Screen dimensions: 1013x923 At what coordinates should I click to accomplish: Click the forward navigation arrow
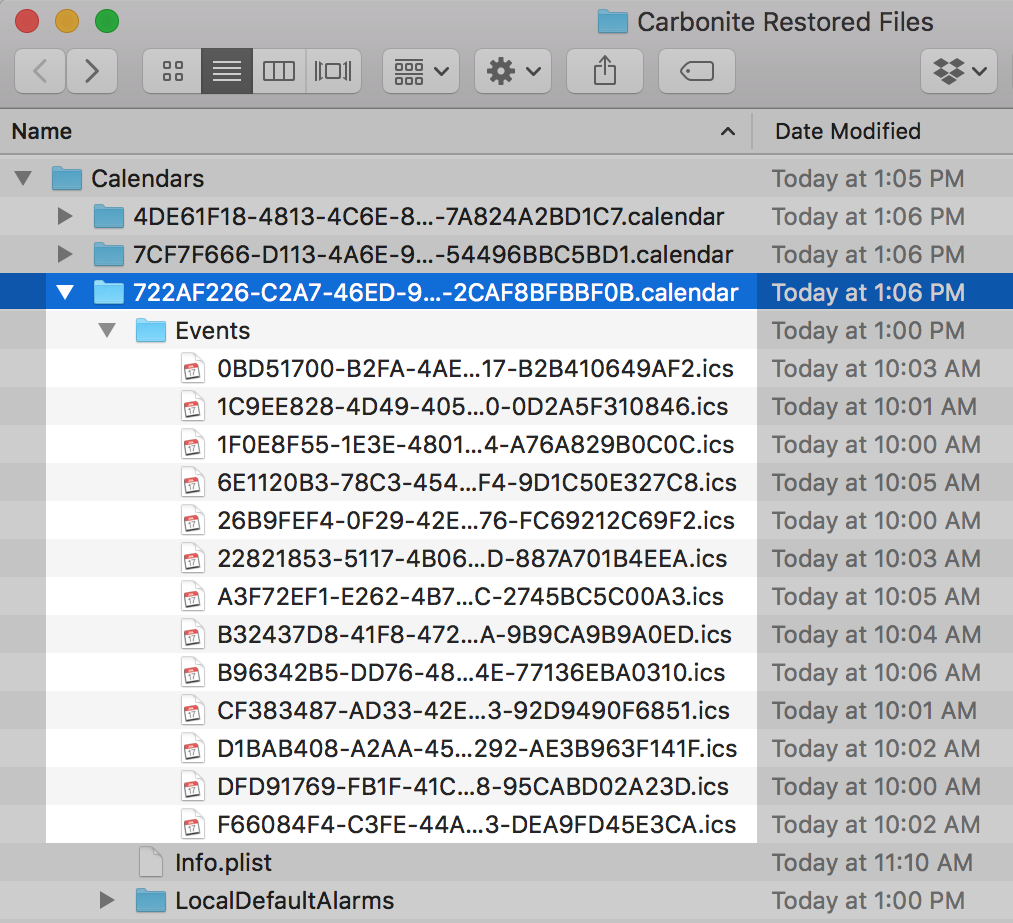[x=91, y=70]
